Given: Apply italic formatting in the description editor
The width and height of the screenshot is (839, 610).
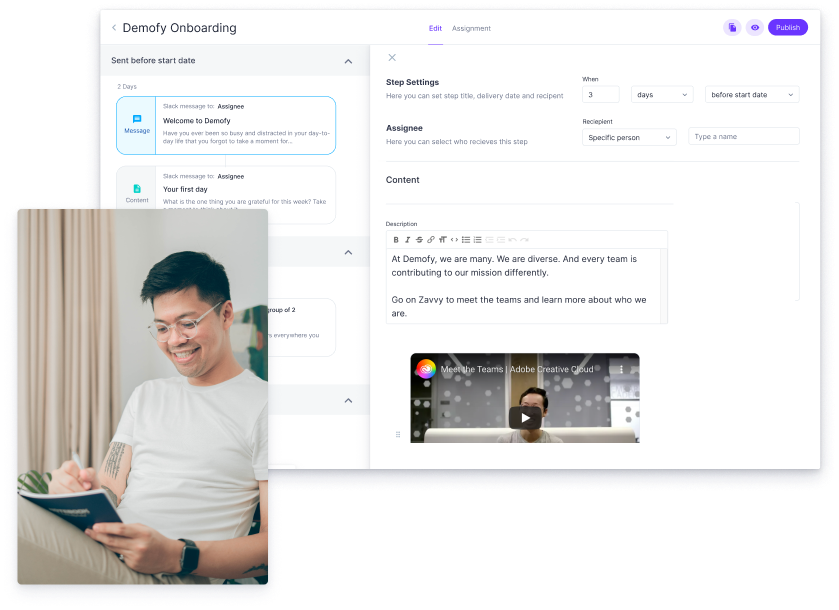Looking at the screenshot, I should coord(408,240).
